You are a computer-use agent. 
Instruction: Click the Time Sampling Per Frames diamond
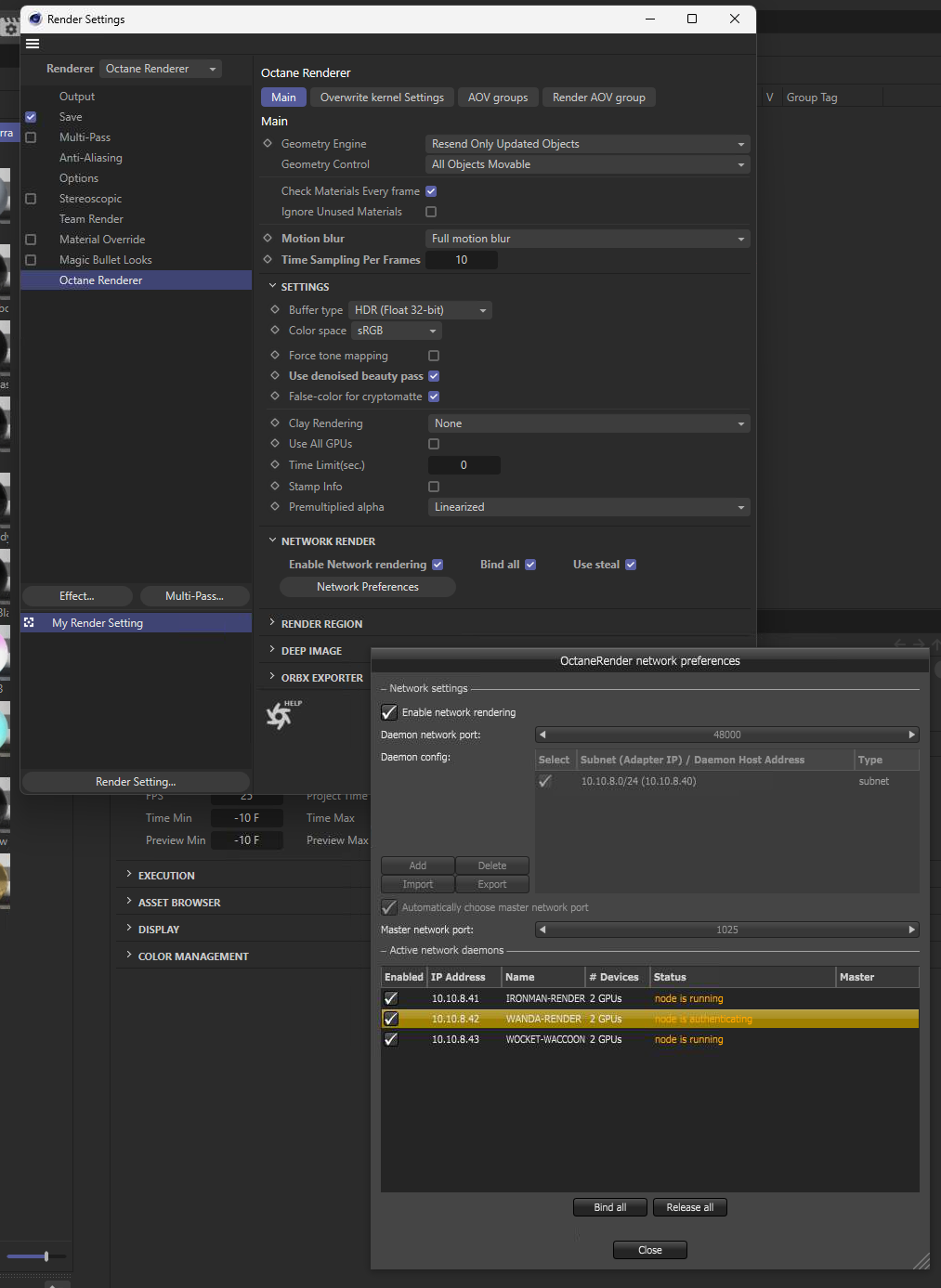click(x=268, y=259)
